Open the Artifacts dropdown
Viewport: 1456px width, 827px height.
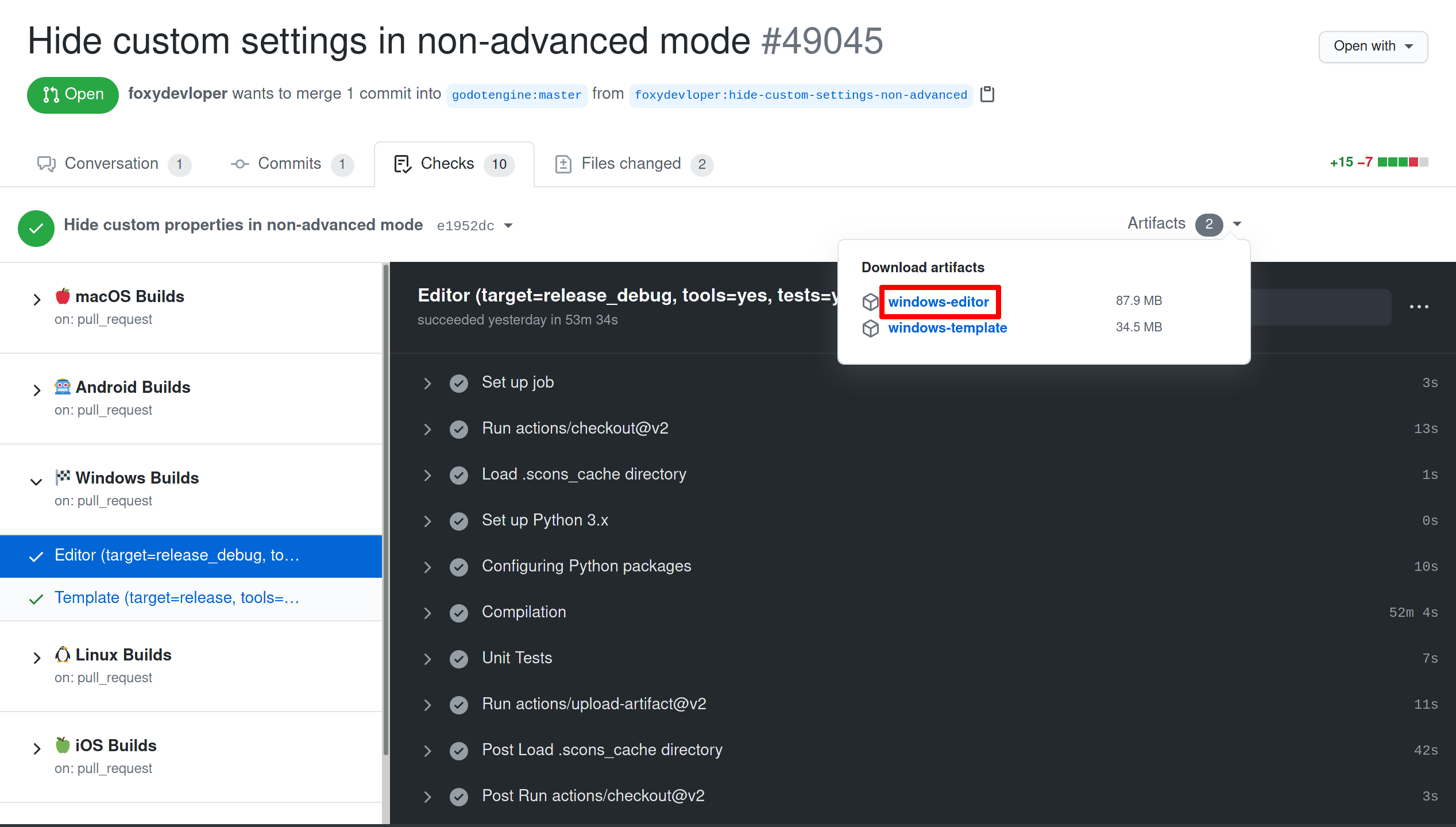click(x=1237, y=225)
